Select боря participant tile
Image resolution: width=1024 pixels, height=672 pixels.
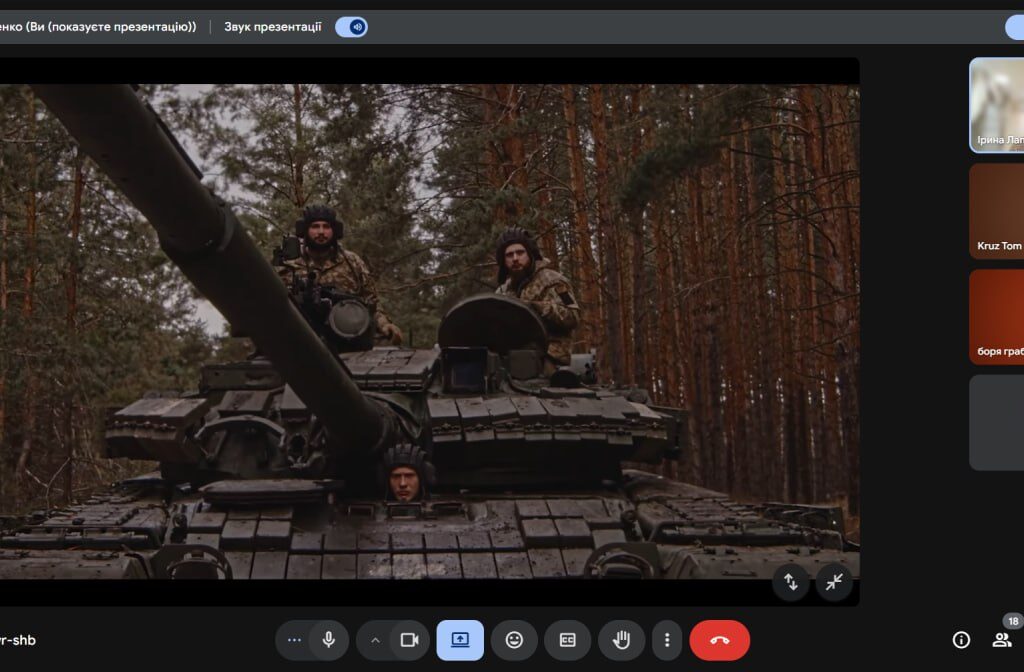pyautogui.click(x=996, y=317)
